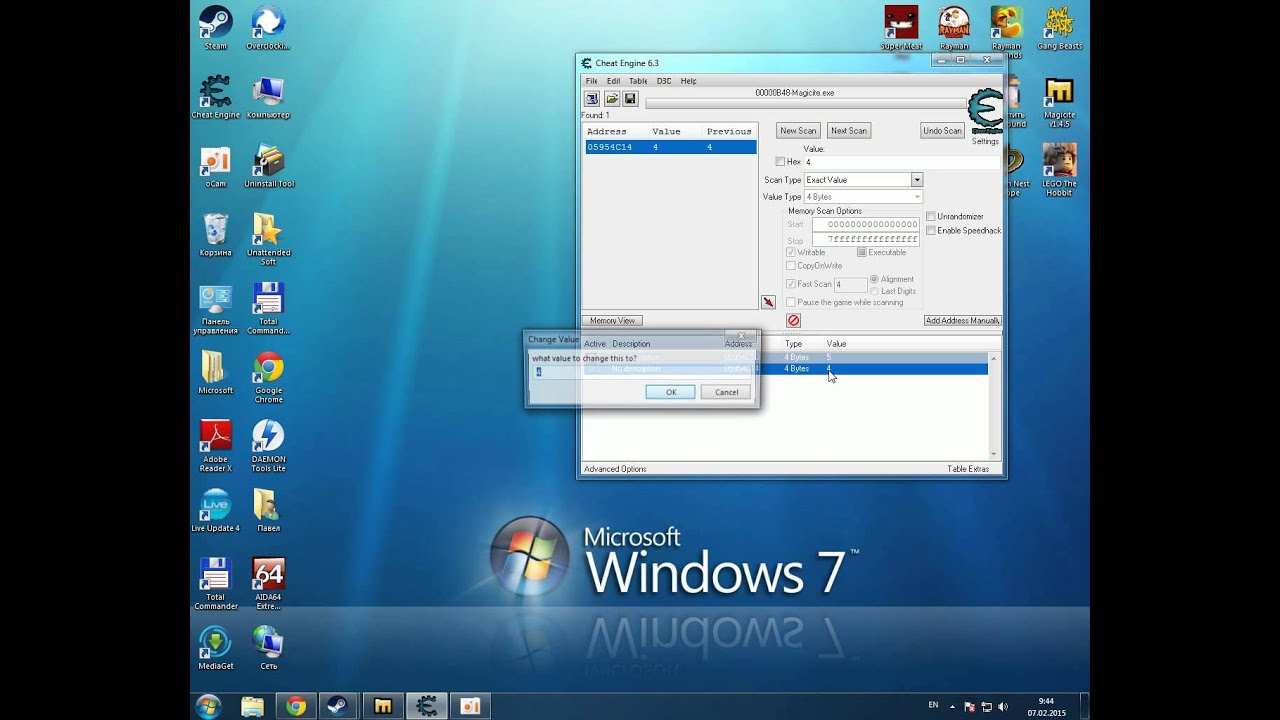
Task: Select the Корзина recycle bin icon
Action: (215, 235)
